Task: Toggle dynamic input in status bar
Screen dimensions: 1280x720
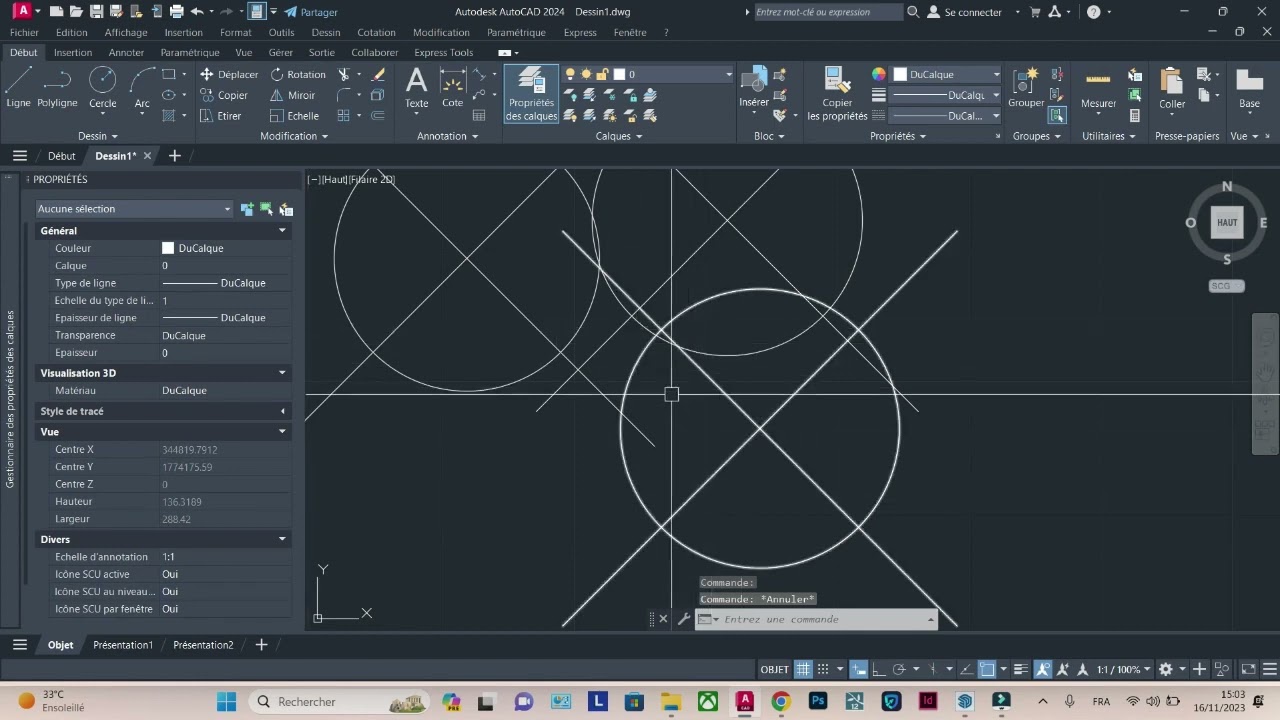Action: pyautogui.click(x=858, y=669)
